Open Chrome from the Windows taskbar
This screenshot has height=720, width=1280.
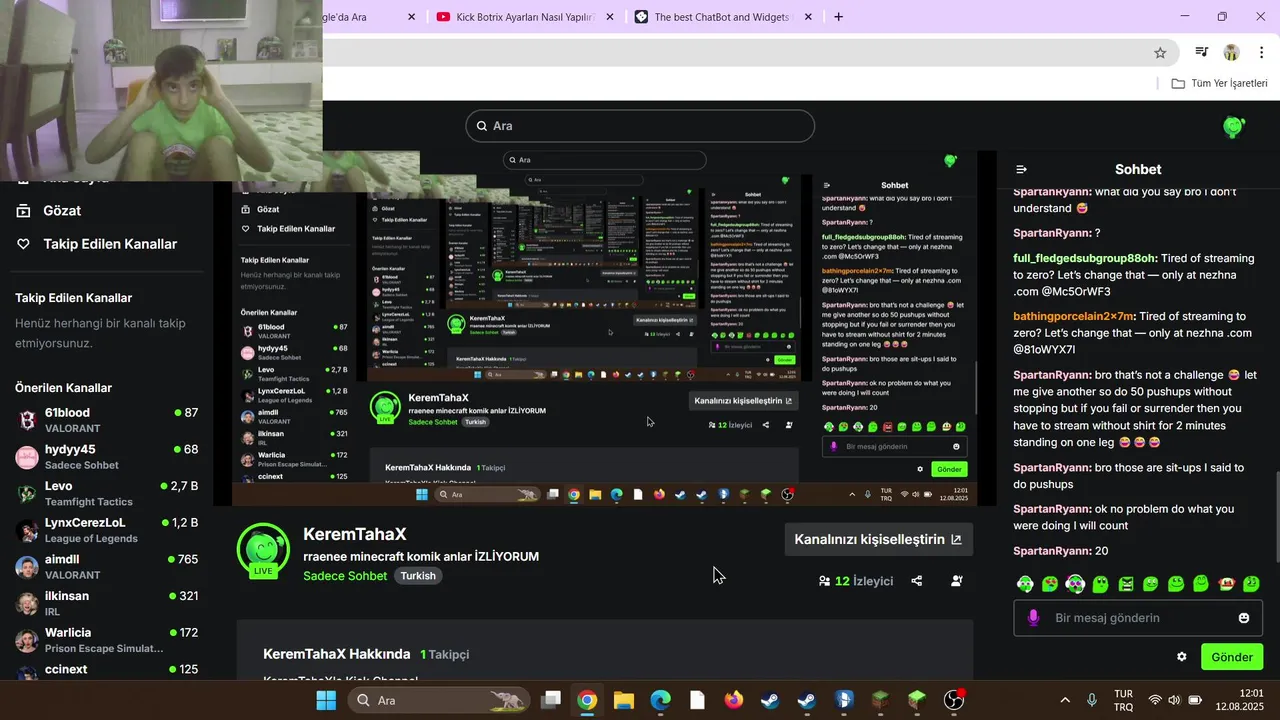587,700
